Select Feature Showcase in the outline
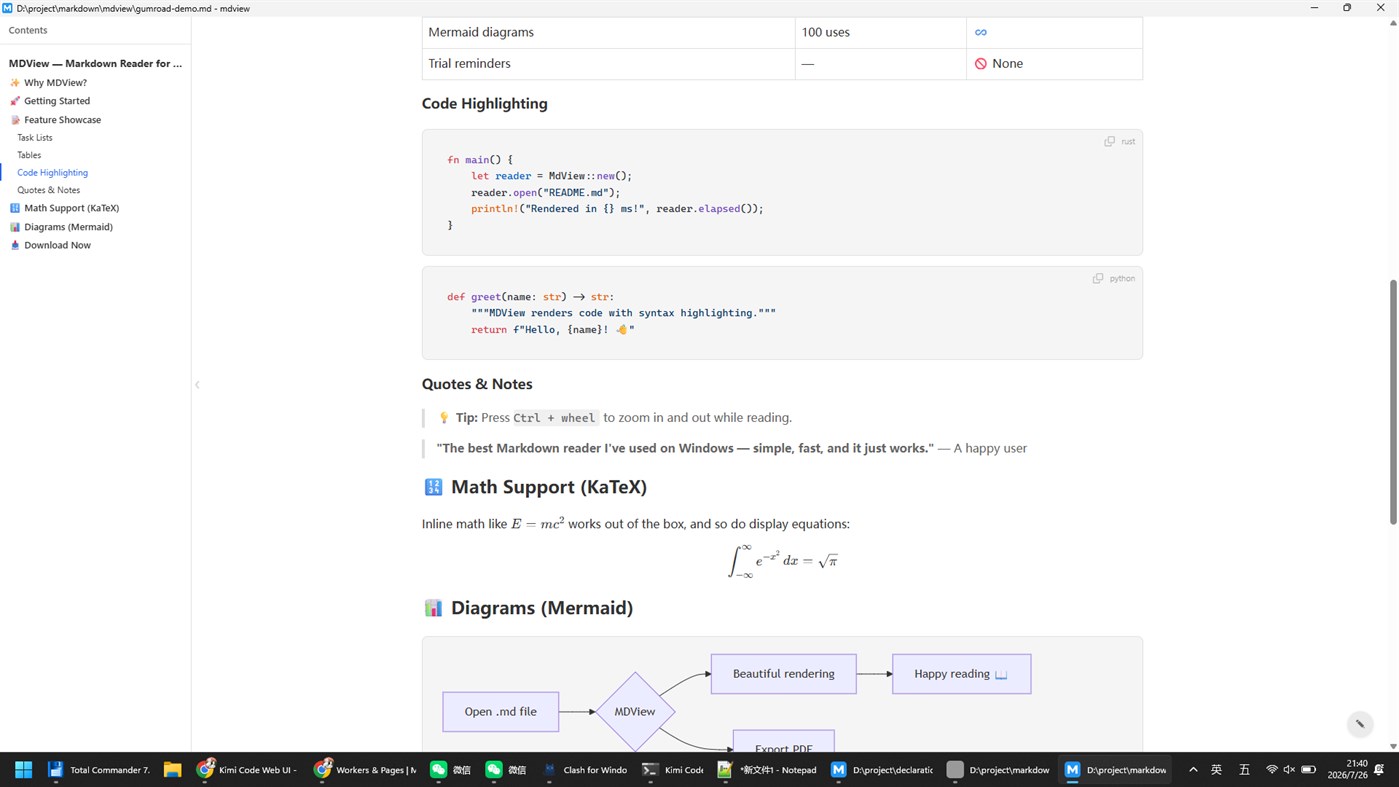 (x=62, y=120)
